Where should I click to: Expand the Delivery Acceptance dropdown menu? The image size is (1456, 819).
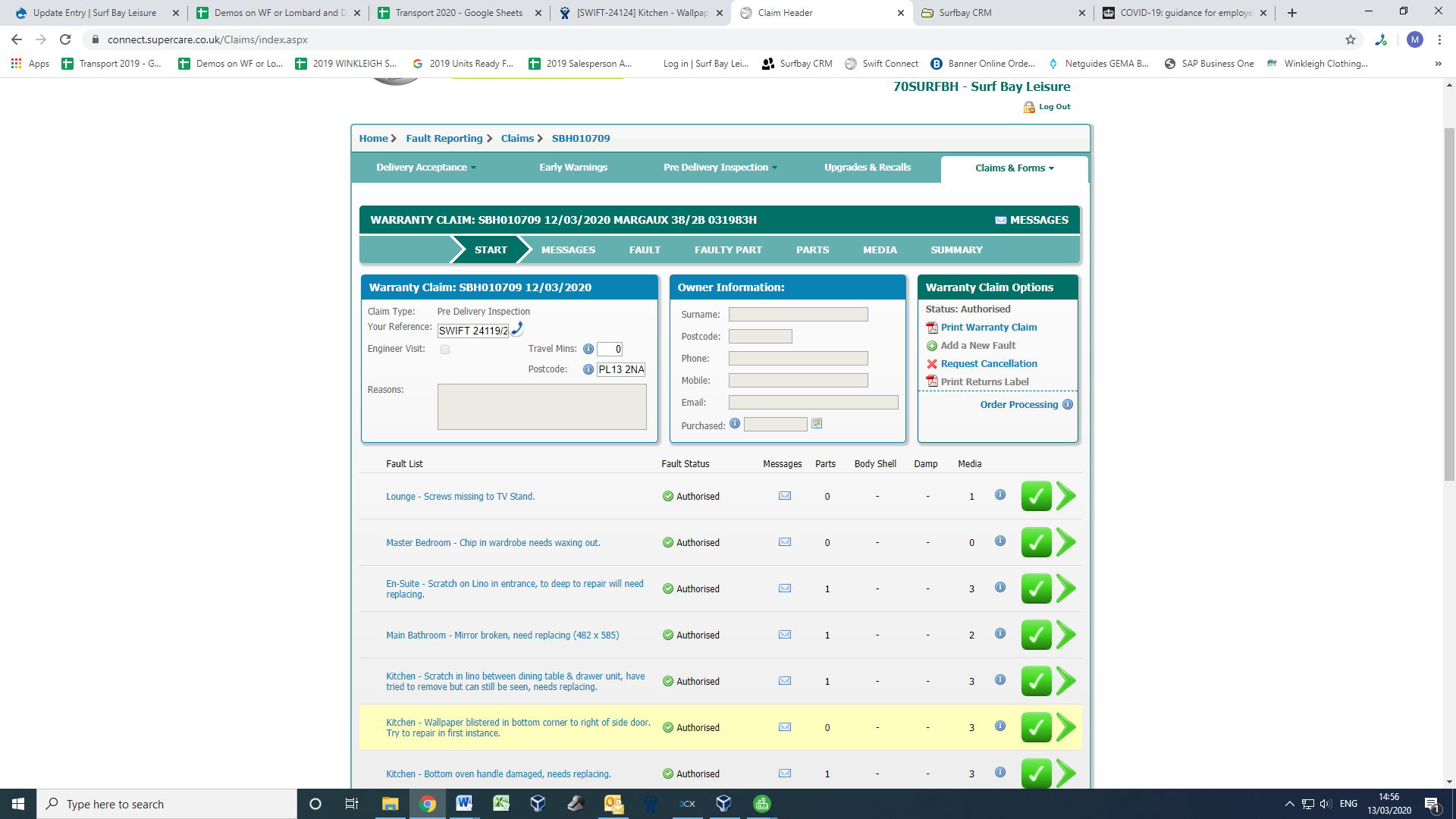coord(426,168)
